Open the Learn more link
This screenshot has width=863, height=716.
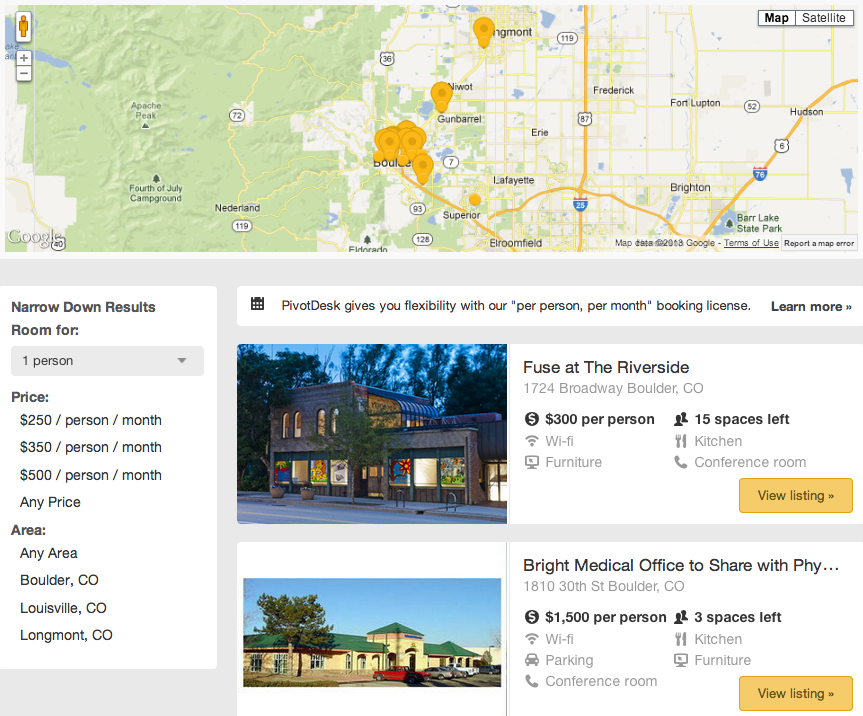tap(811, 306)
